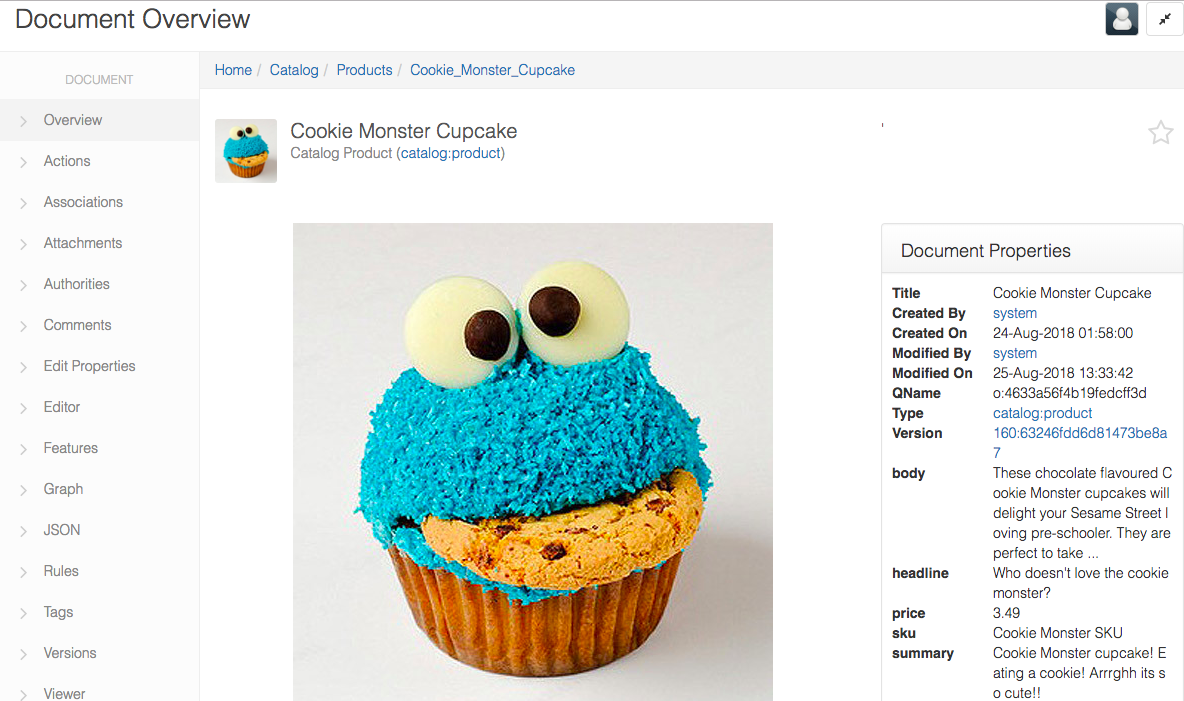Open the user profile avatar icon

(1121, 20)
